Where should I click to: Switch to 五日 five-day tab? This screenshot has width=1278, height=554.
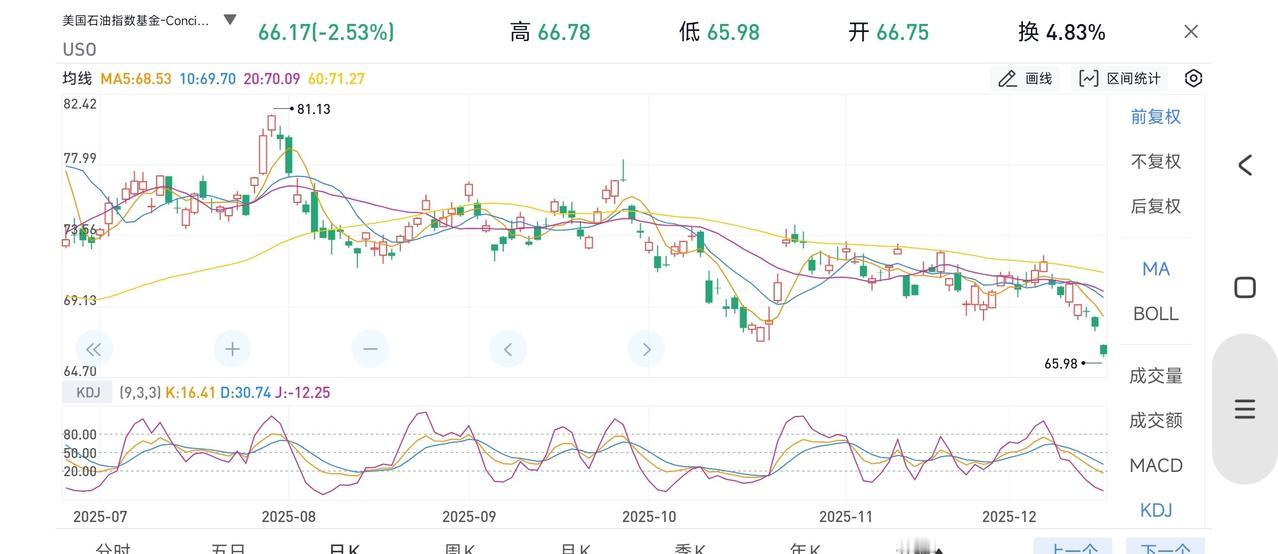(229, 549)
